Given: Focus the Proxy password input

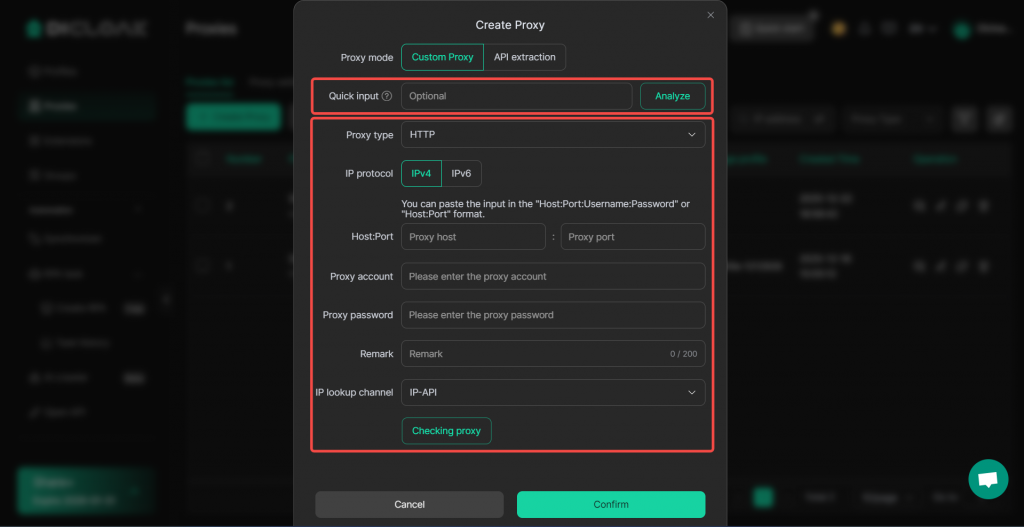Looking at the screenshot, I should click(552, 315).
